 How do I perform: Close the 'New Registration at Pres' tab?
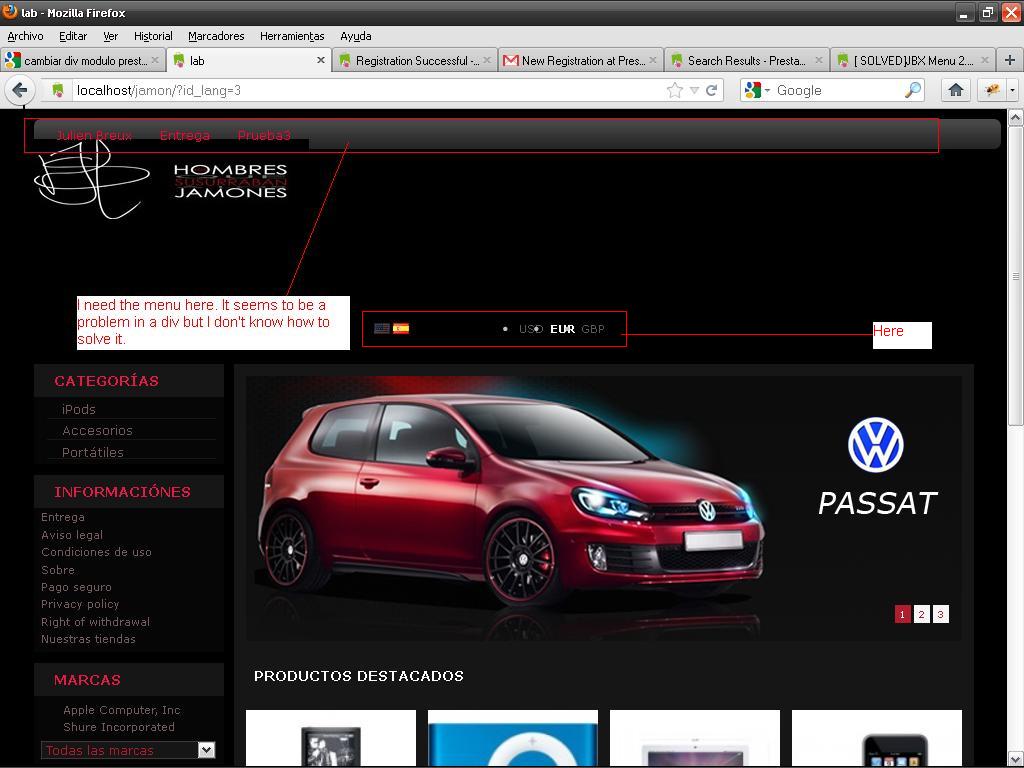[652, 60]
